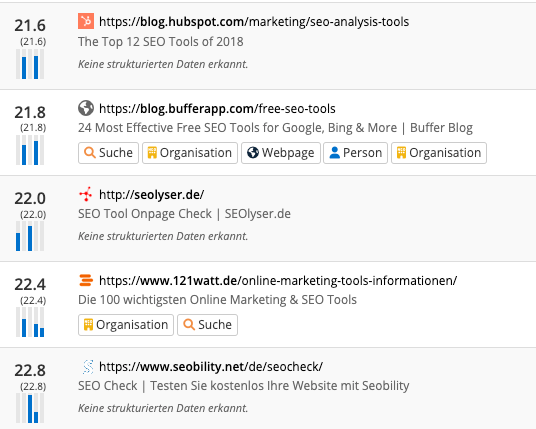
Task: Click the Organisation tag under 121watt result
Action: (x=126, y=325)
